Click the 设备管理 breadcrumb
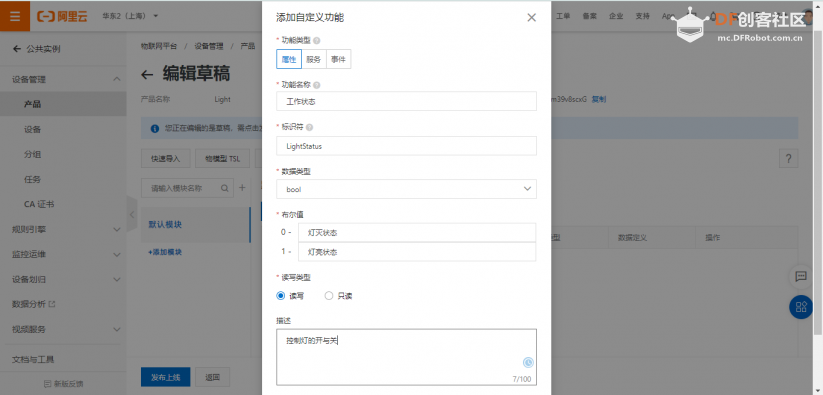823x395 pixels. (x=209, y=46)
